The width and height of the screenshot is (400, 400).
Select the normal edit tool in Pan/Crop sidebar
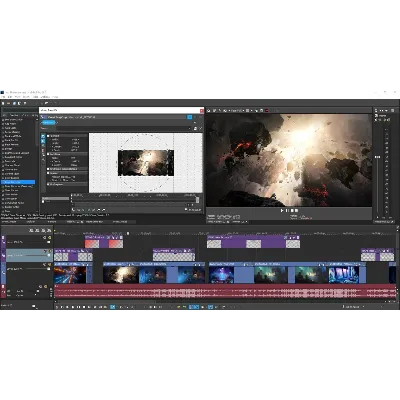[43, 141]
